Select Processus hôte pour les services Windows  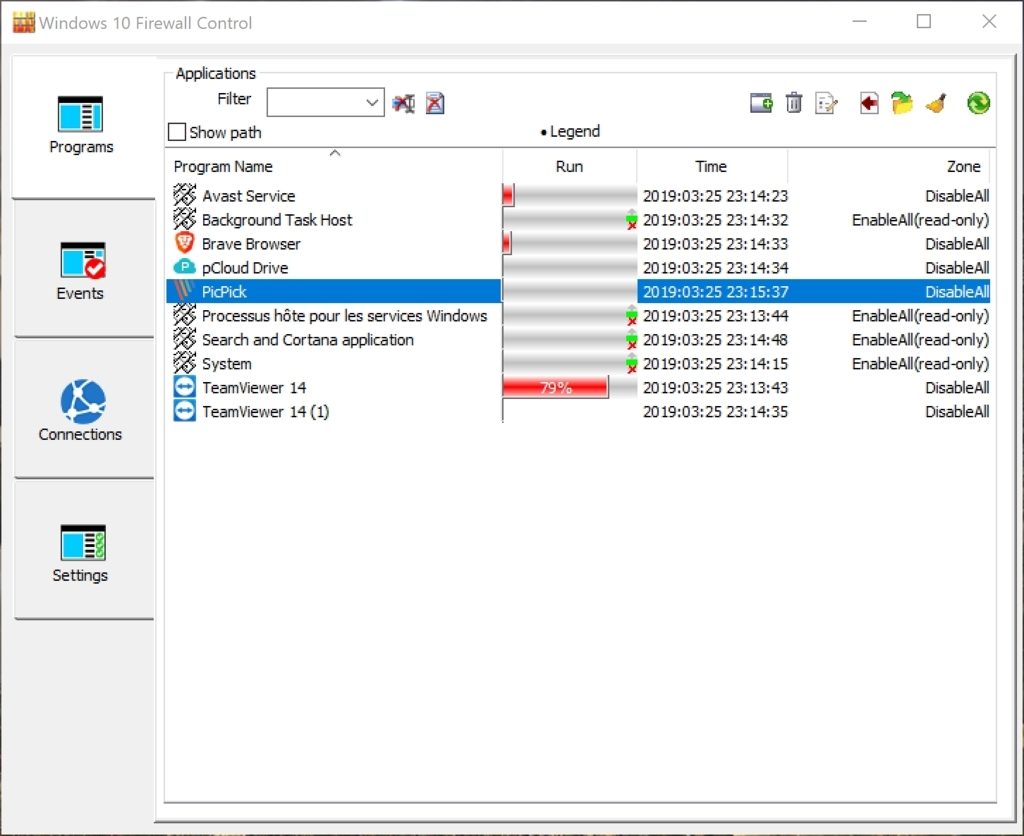click(579, 316)
